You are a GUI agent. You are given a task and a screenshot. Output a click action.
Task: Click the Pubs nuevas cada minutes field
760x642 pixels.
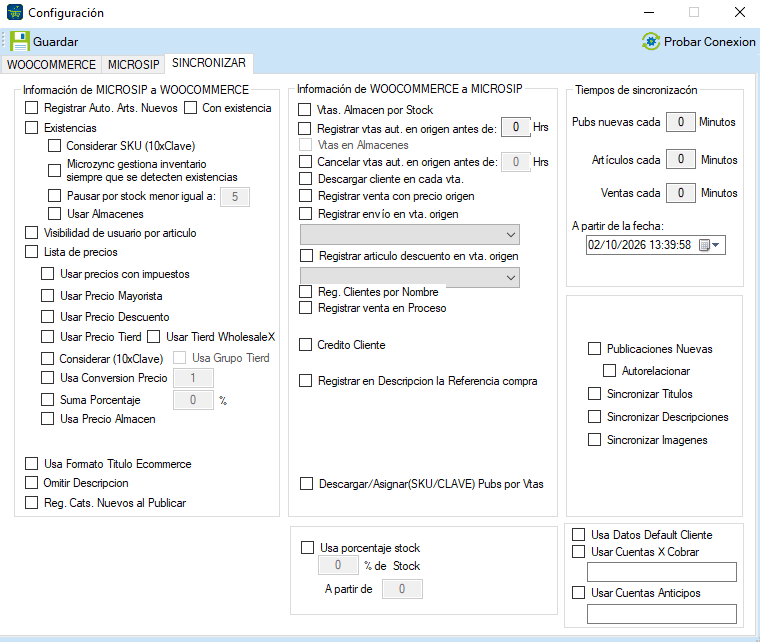coord(681,122)
